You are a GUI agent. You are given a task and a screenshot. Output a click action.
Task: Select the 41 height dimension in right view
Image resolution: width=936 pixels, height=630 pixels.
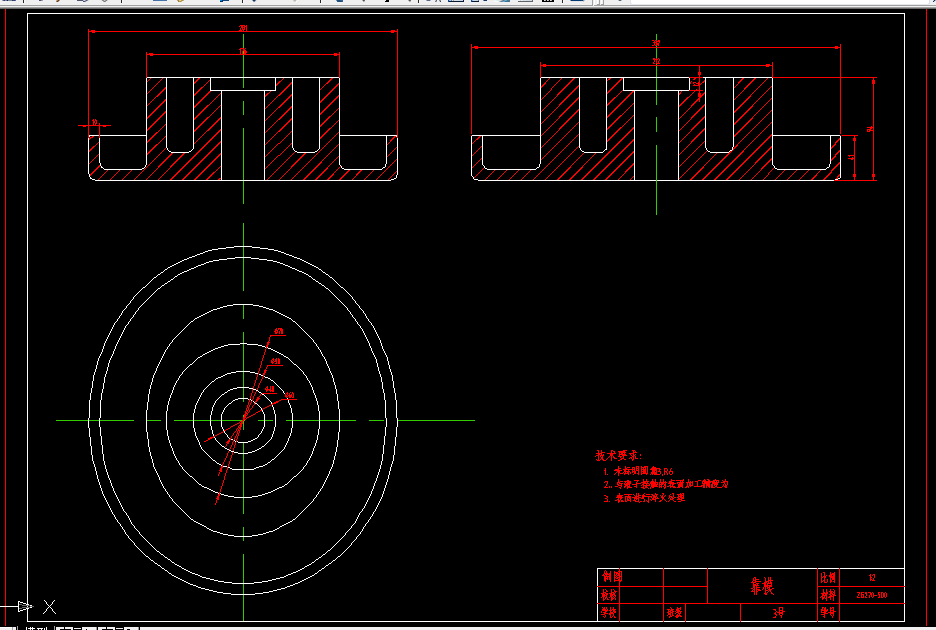(x=852, y=156)
